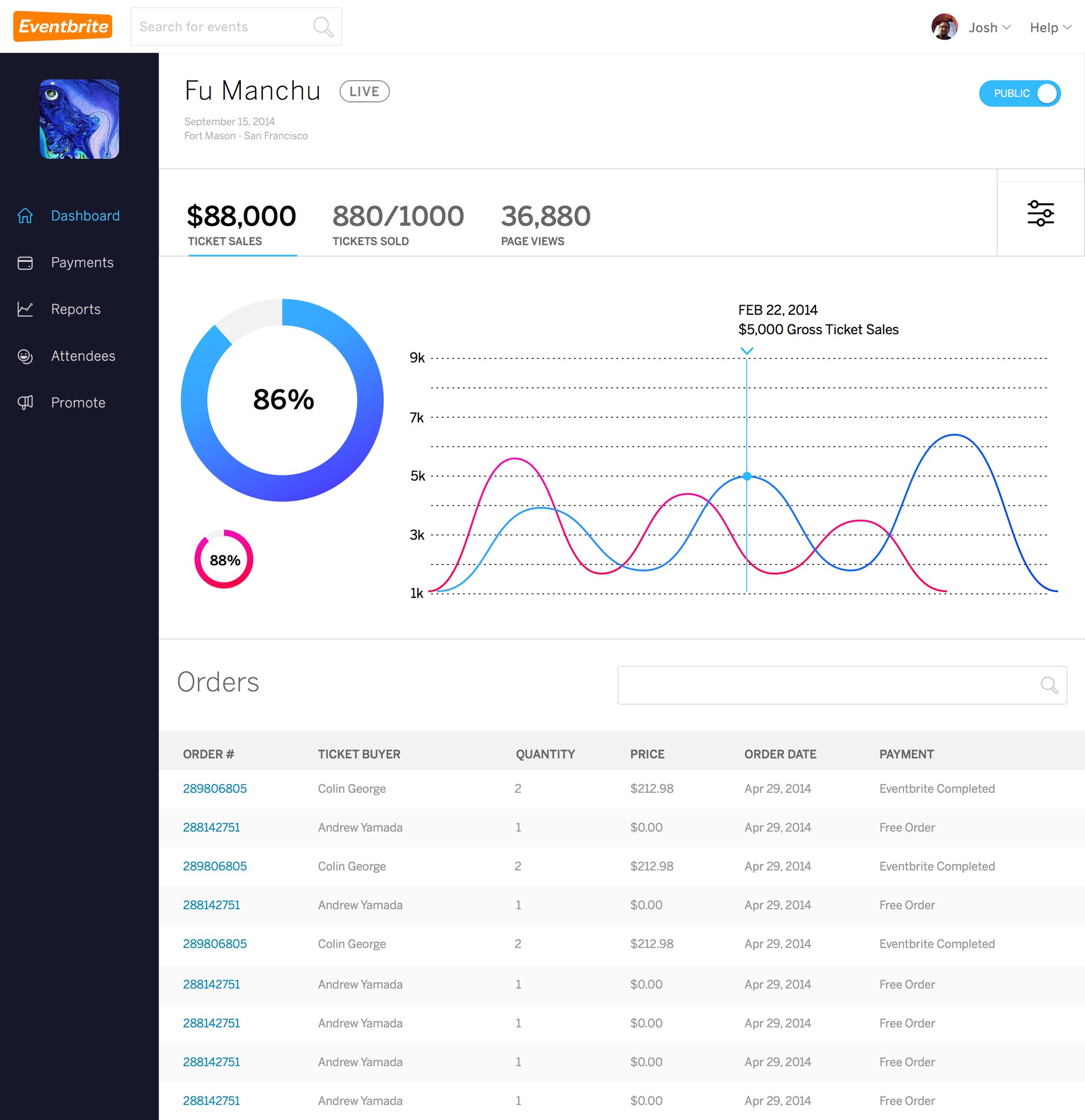Image resolution: width=1085 pixels, height=1120 pixels.
Task: Click in the Orders search field
Action: 841,684
